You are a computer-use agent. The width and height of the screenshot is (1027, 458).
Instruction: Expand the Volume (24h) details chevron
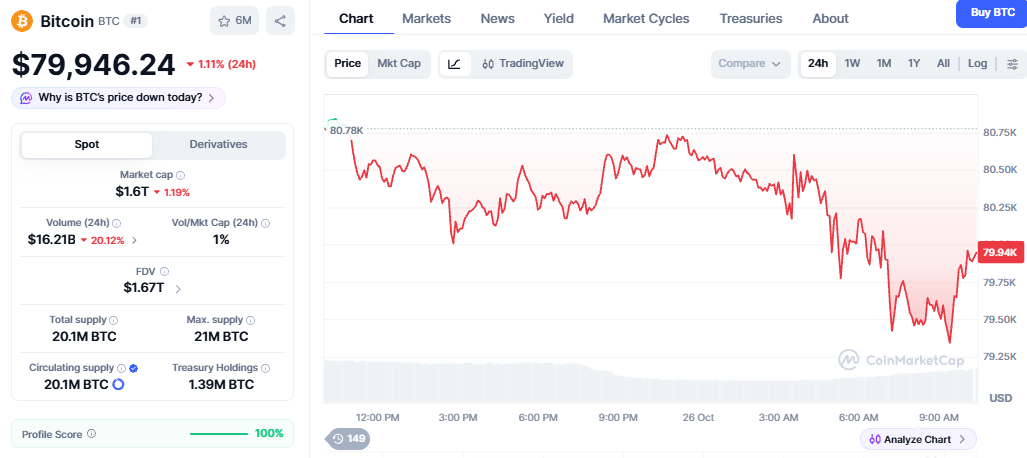[135, 240]
